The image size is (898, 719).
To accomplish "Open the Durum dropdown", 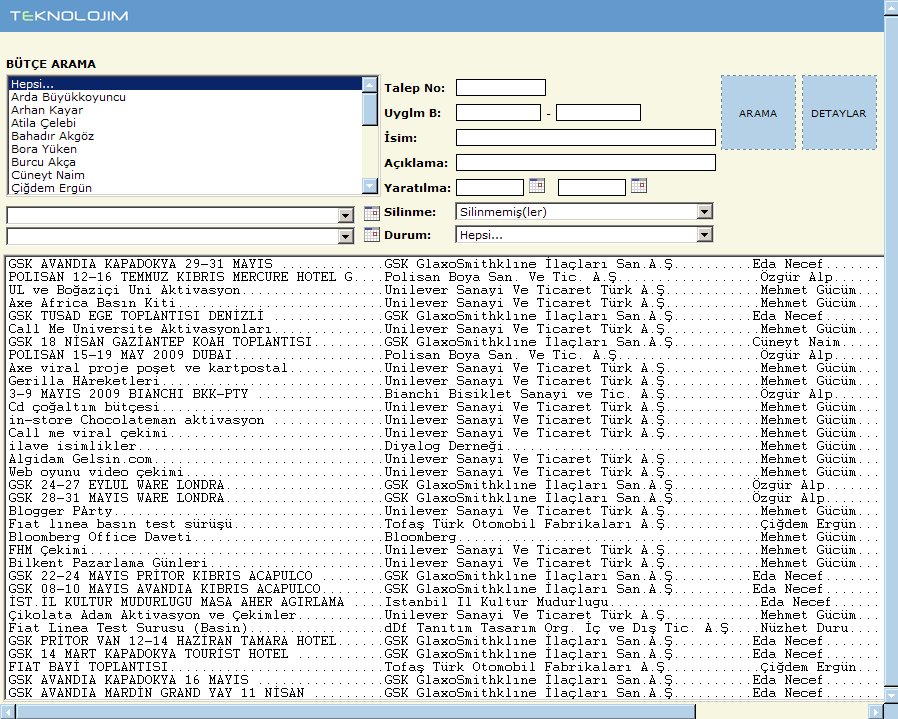I will pyautogui.click(x=704, y=235).
